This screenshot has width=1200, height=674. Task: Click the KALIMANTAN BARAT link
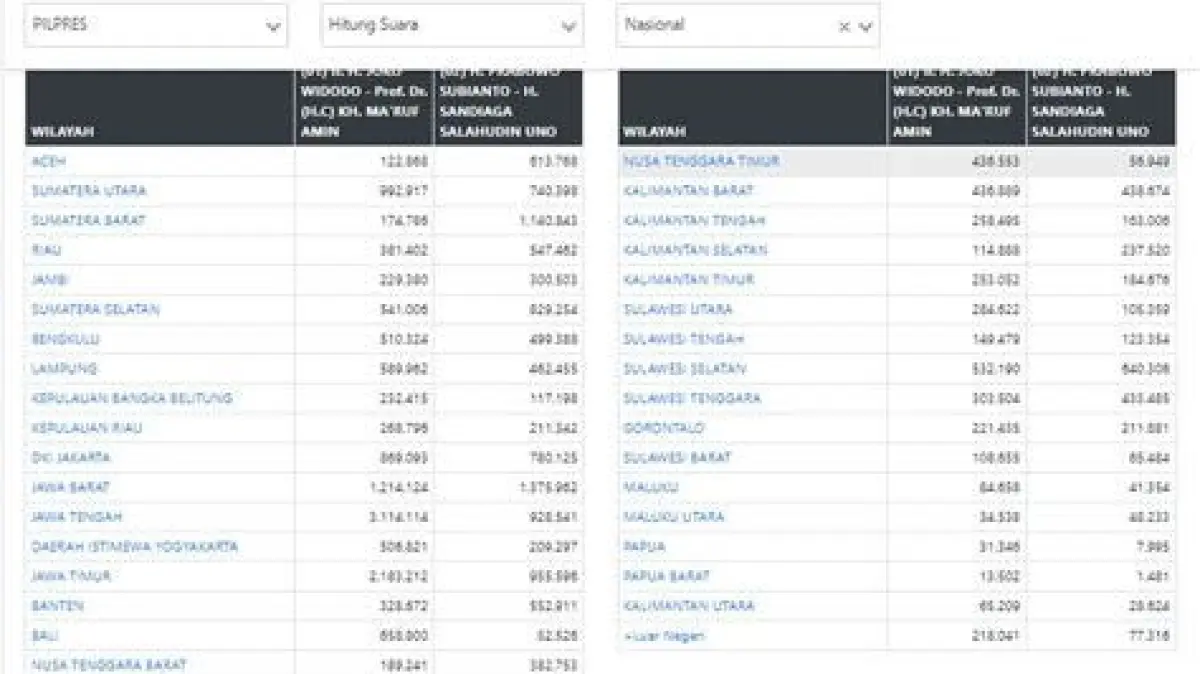[x=688, y=191]
